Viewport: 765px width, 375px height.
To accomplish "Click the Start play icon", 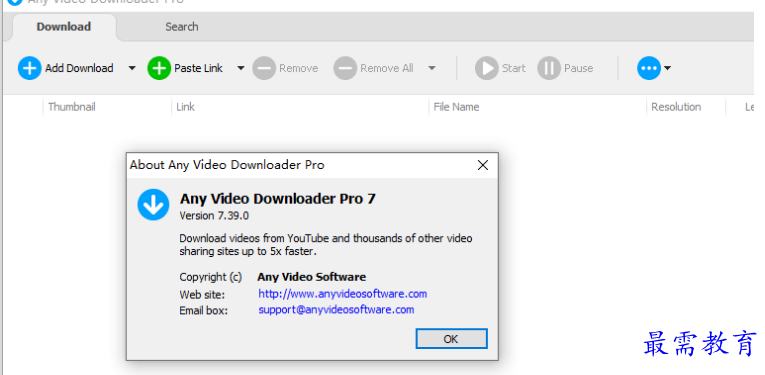I will coord(486,68).
